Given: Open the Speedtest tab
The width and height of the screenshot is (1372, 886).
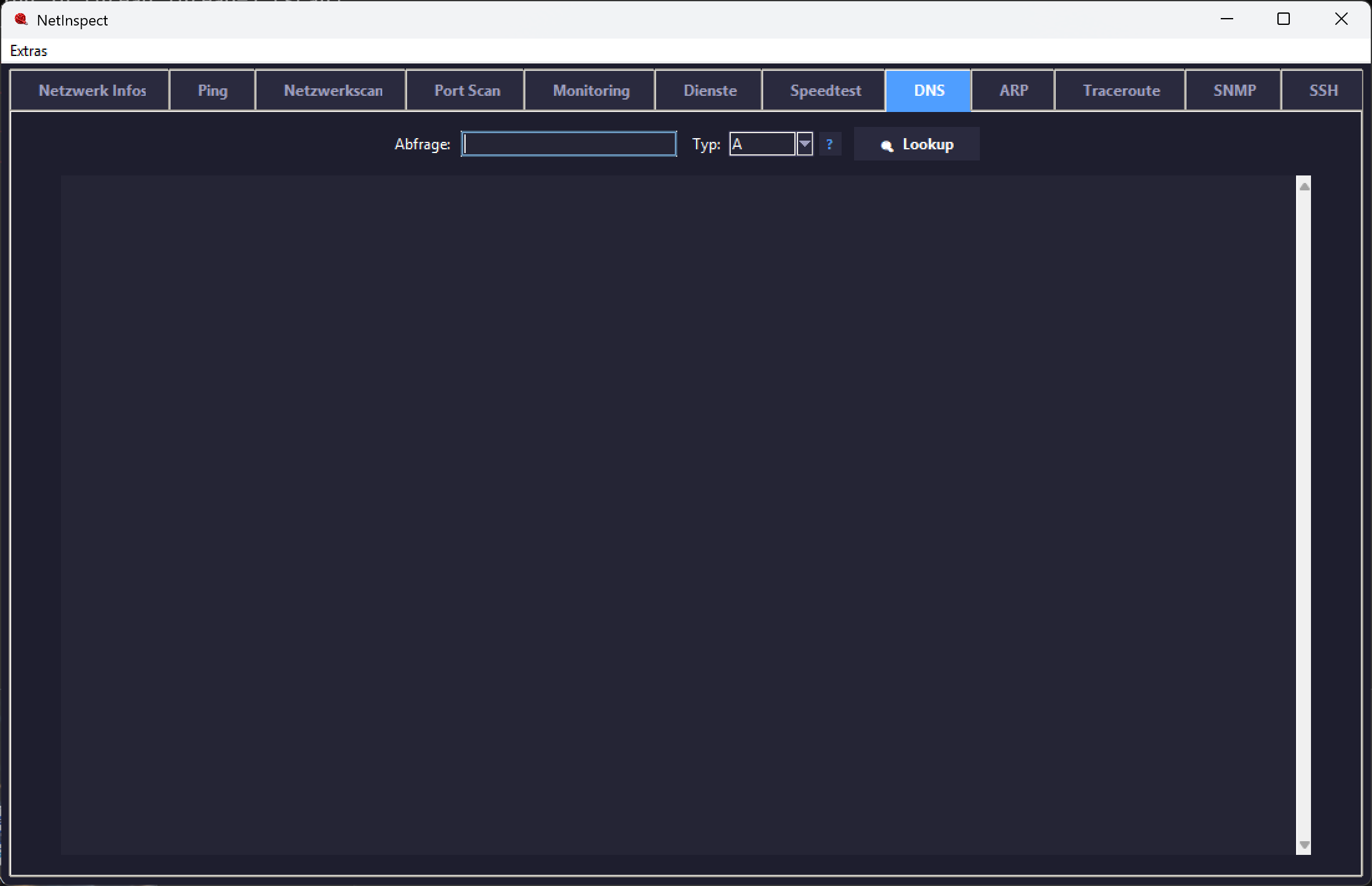Looking at the screenshot, I should pos(824,91).
